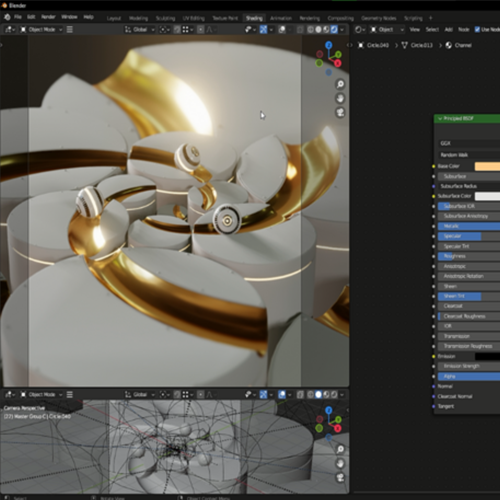Viewport: 500px width, 500px height.
Task: Open the File menu
Action: 18,17
